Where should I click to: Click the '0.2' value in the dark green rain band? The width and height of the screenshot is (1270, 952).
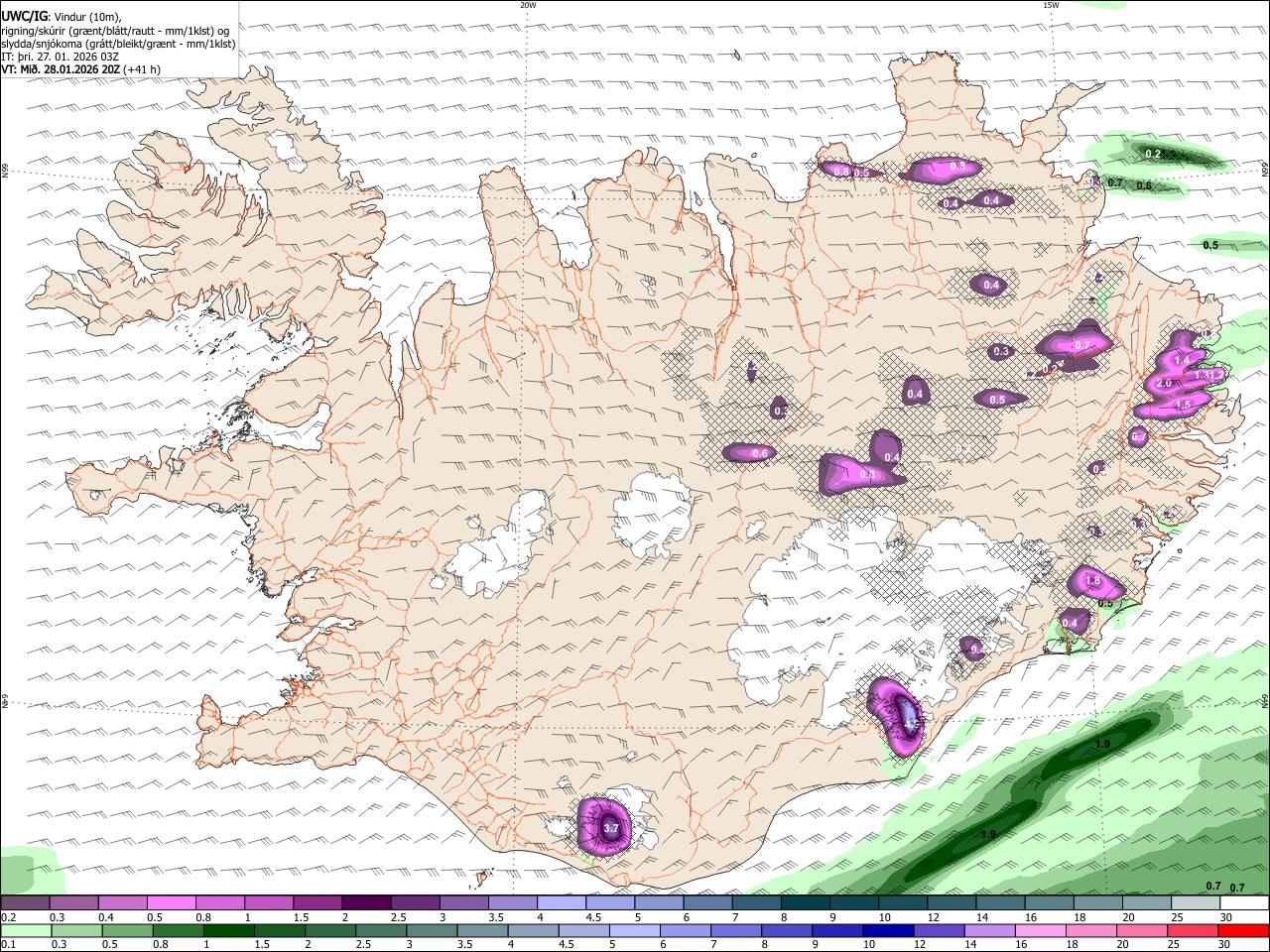1153,154
